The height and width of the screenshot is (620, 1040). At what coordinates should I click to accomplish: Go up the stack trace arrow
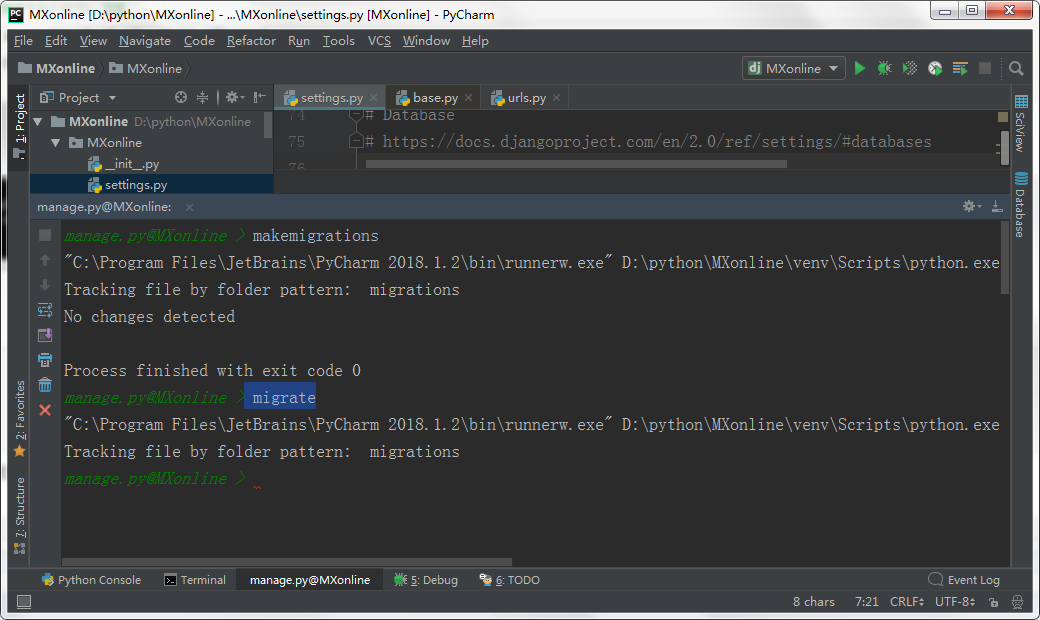tap(45, 260)
